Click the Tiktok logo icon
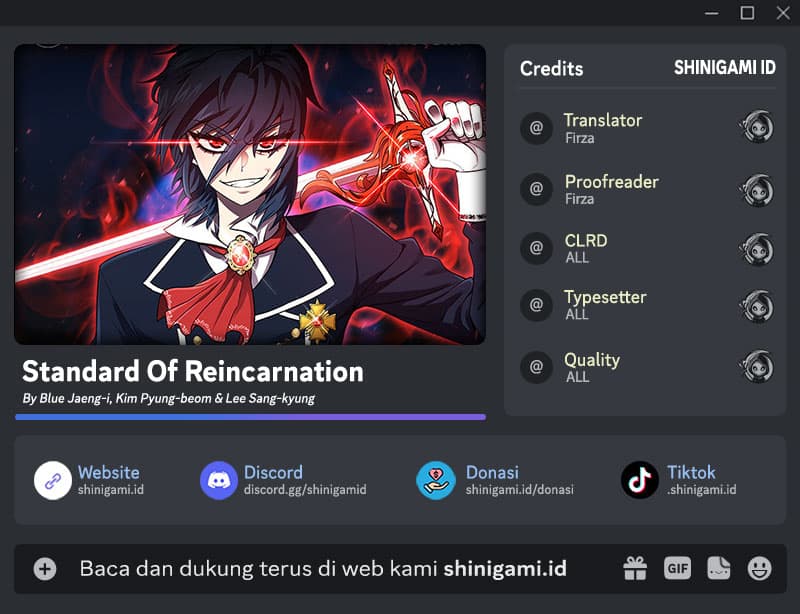This screenshot has height=614, width=800. point(640,480)
